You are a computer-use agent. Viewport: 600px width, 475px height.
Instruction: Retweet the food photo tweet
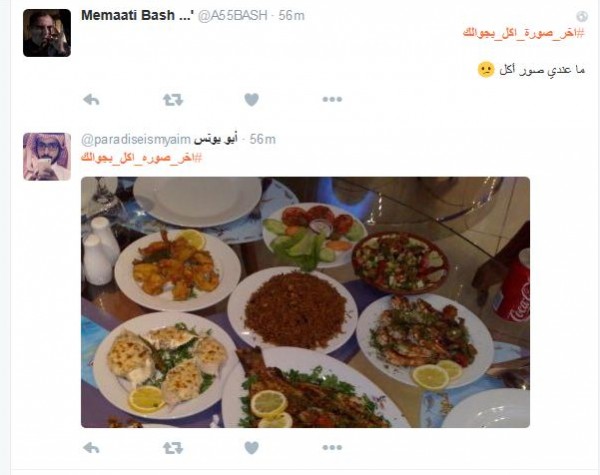point(173,448)
